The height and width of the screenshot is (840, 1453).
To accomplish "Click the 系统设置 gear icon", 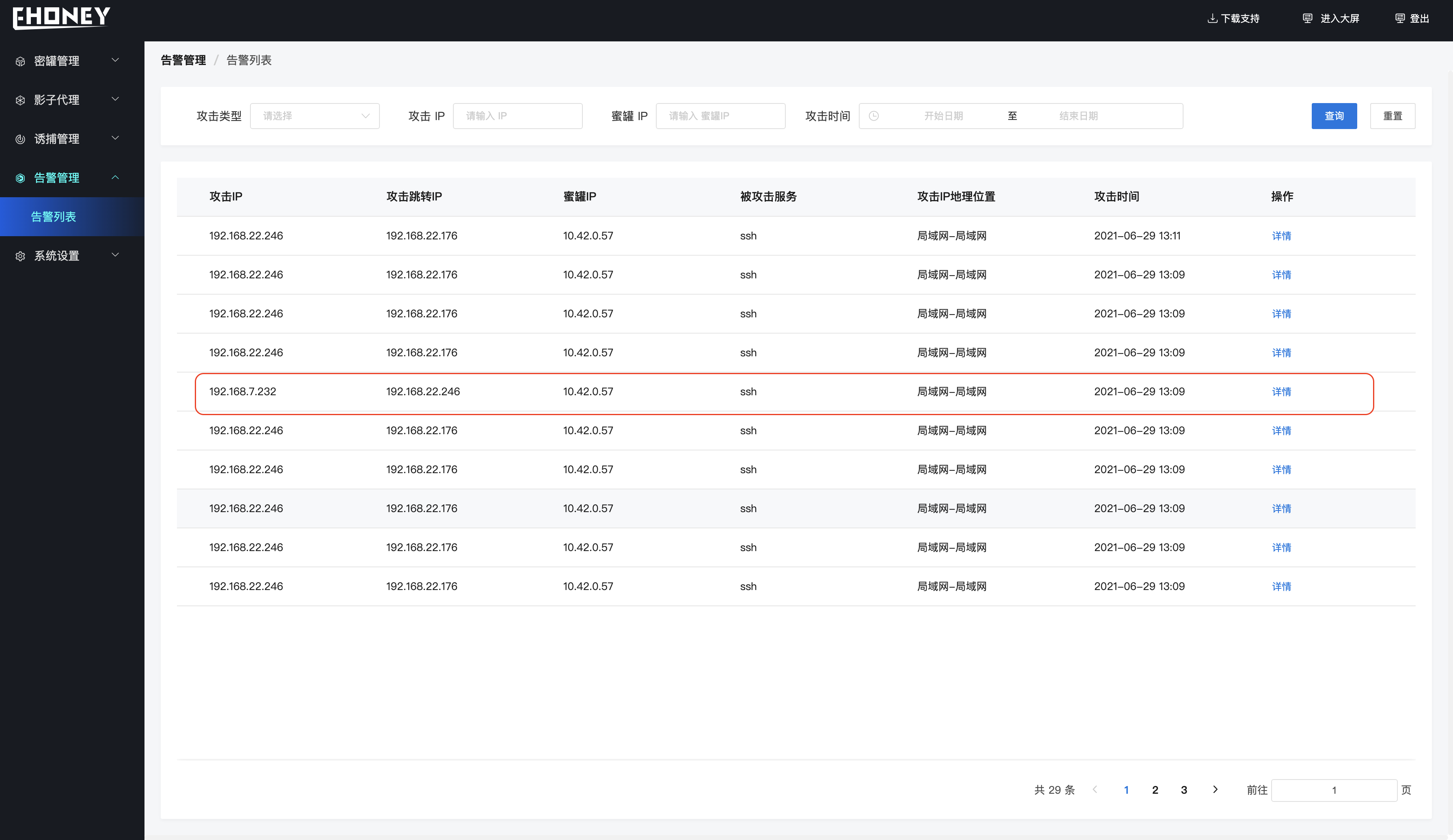I will click(x=20, y=256).
